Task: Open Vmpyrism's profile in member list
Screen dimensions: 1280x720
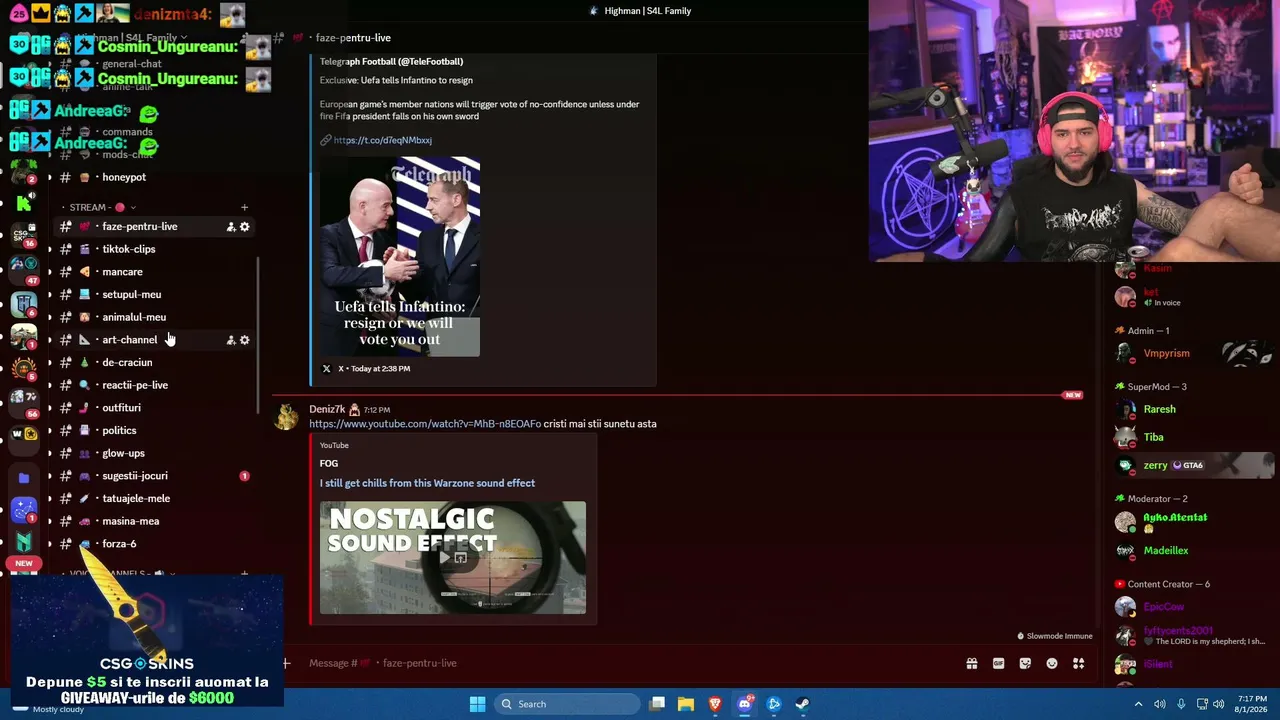Action: tap(1166, 353)
